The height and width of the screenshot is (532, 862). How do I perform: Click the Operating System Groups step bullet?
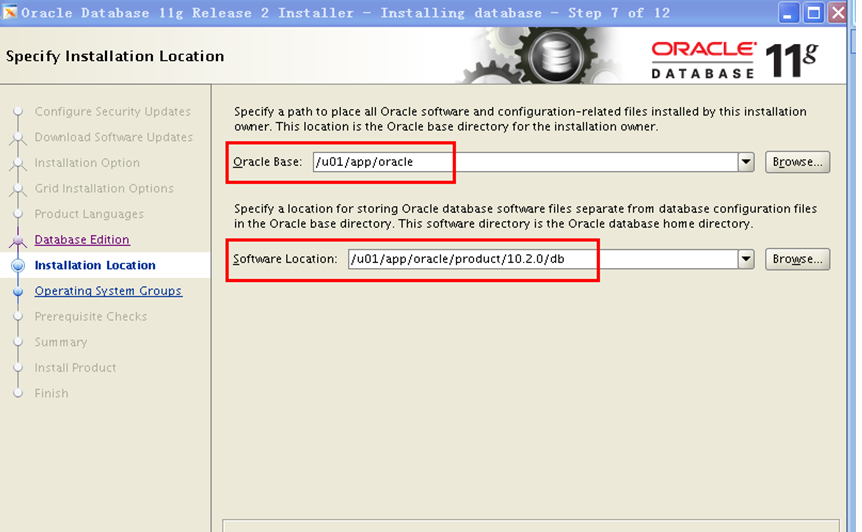pyautogui.click(x=18, y=291)
